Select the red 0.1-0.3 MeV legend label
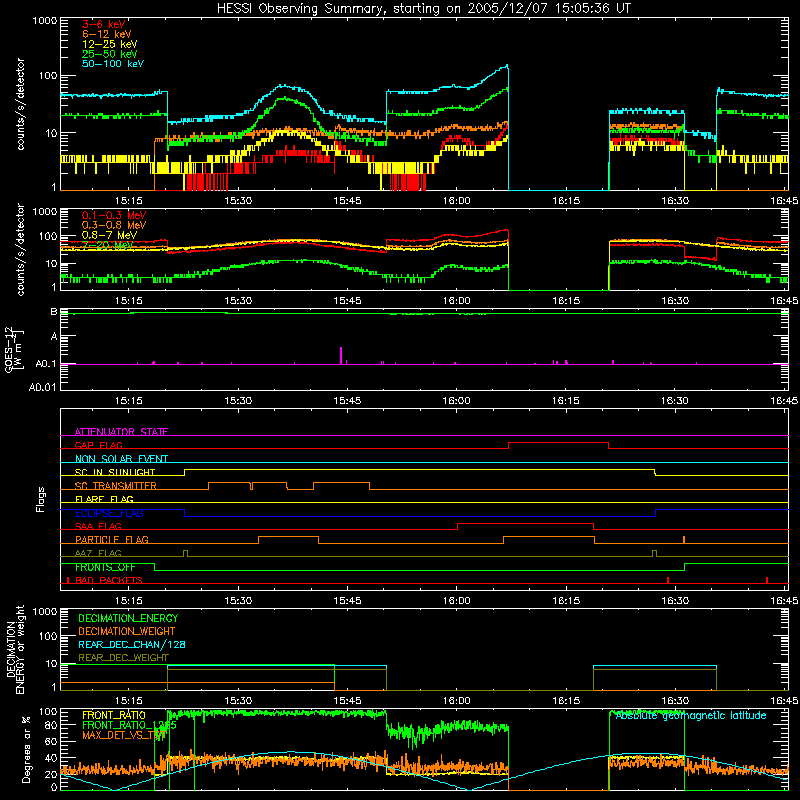This screenshot has width=800, height=800. [114, 215]
